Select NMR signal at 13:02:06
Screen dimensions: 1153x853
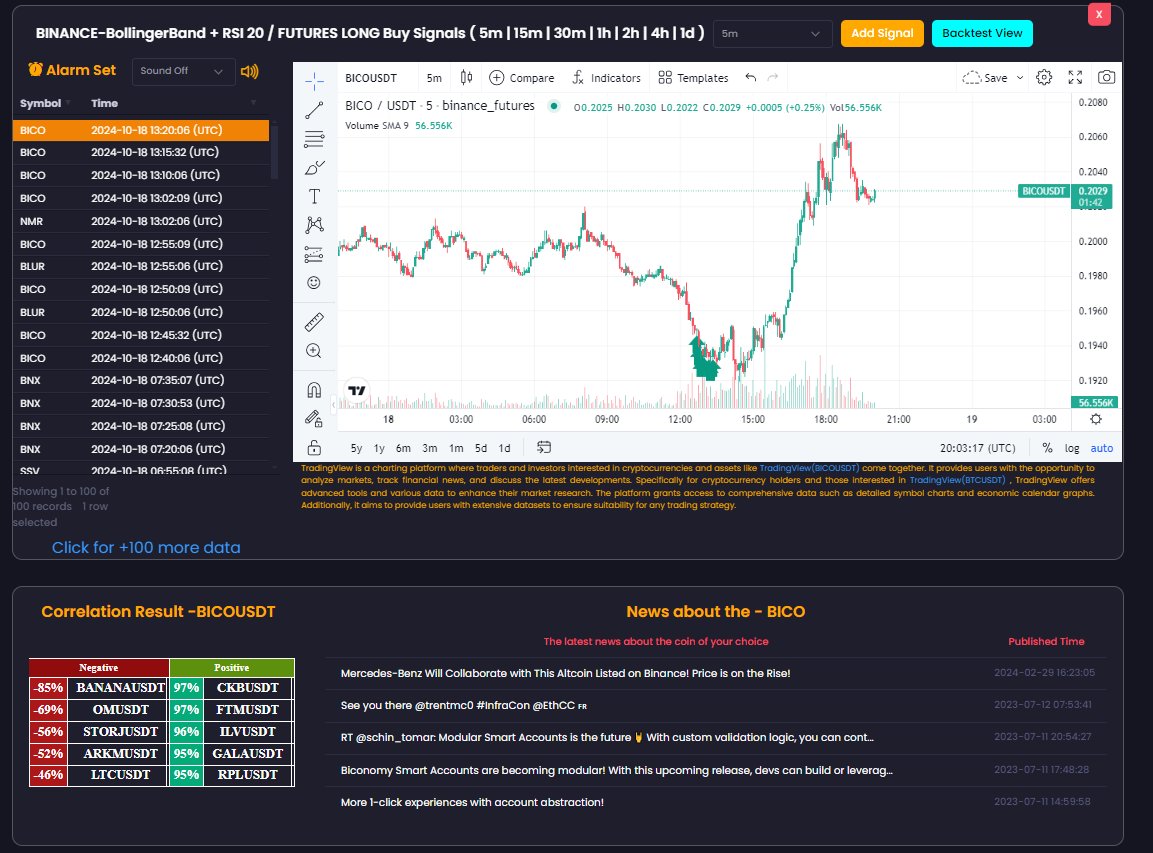[141, 221]
